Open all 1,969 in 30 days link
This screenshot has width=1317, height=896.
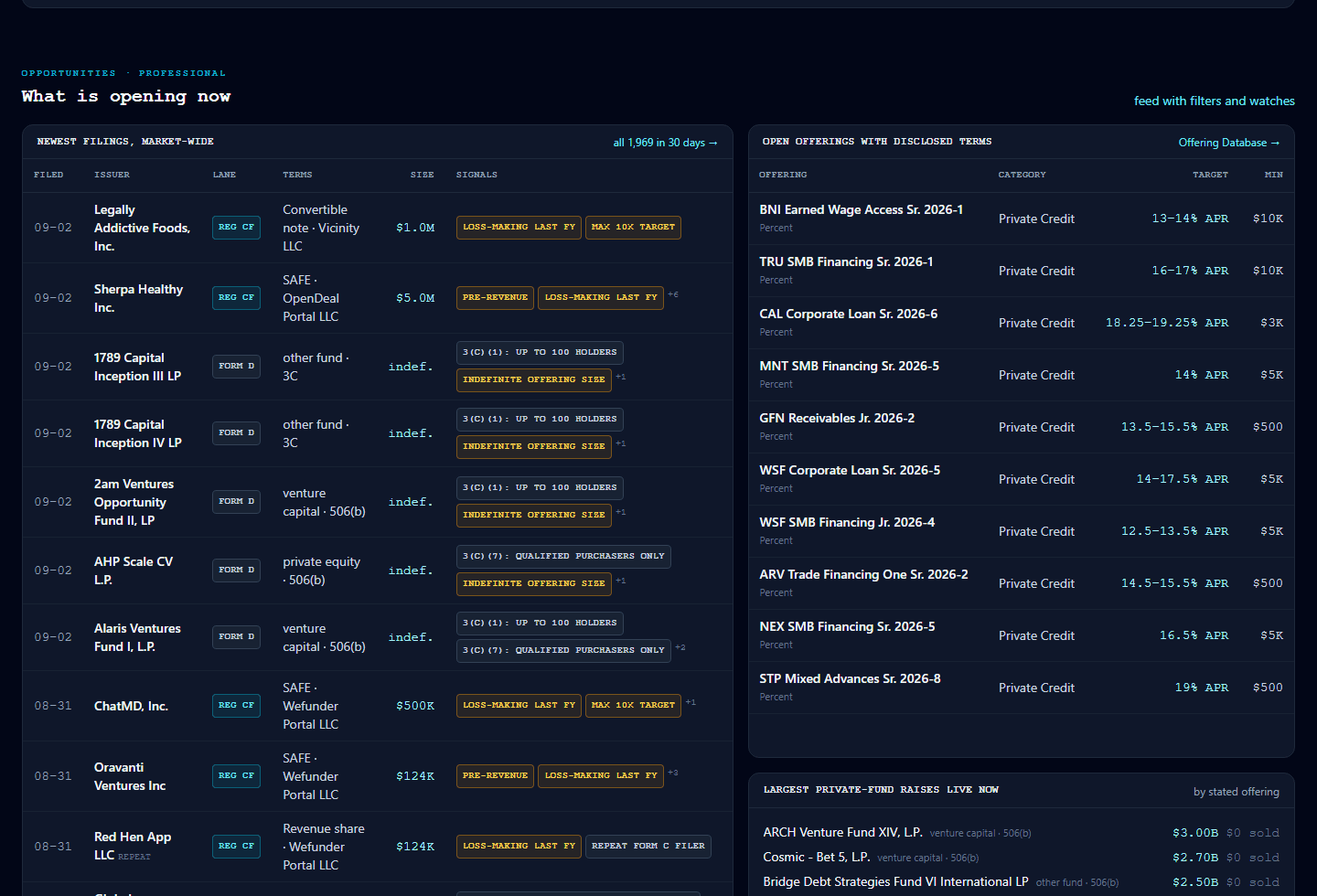[x=665, y=143]
